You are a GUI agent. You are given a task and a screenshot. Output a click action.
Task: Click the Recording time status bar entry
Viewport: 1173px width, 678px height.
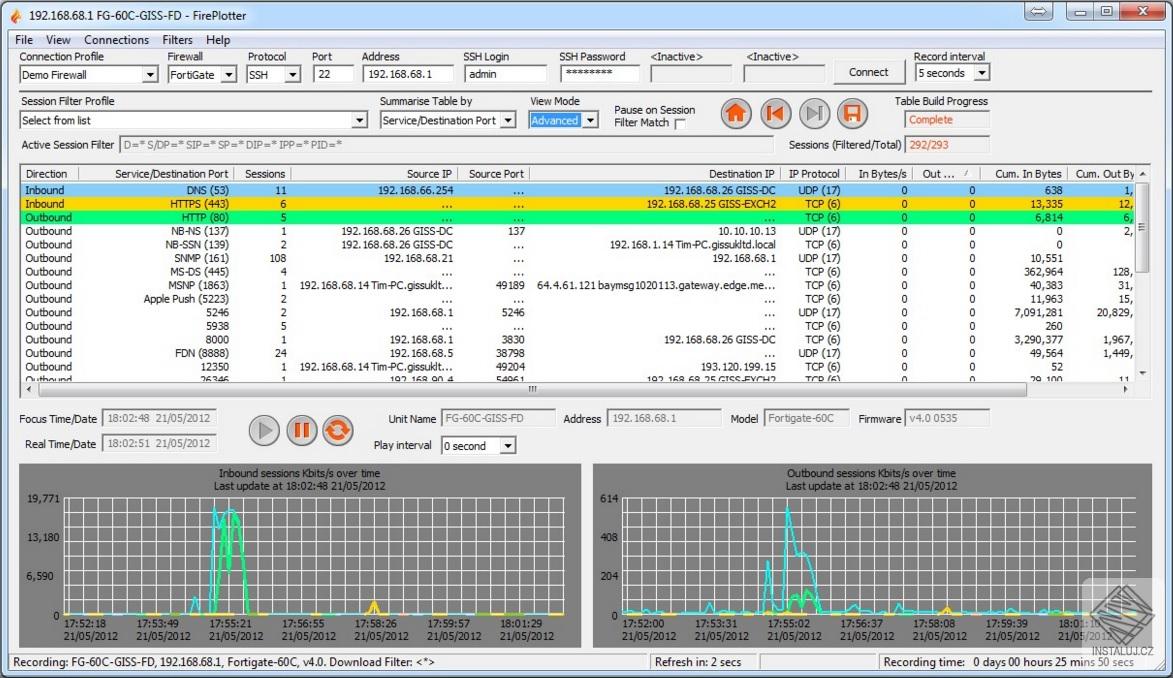click(1008, 662)
